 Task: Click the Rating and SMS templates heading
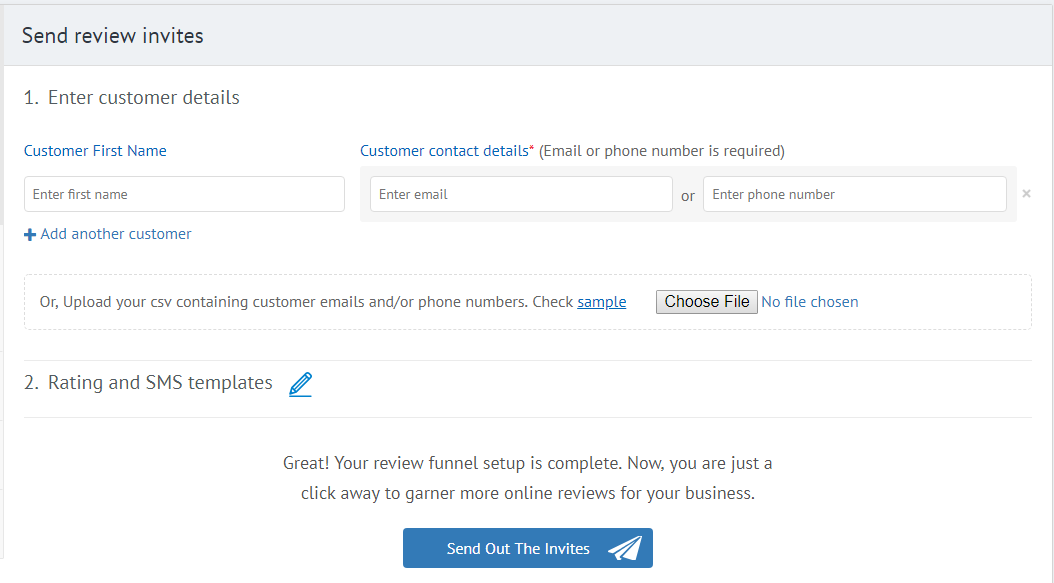(x=160, y=383)
